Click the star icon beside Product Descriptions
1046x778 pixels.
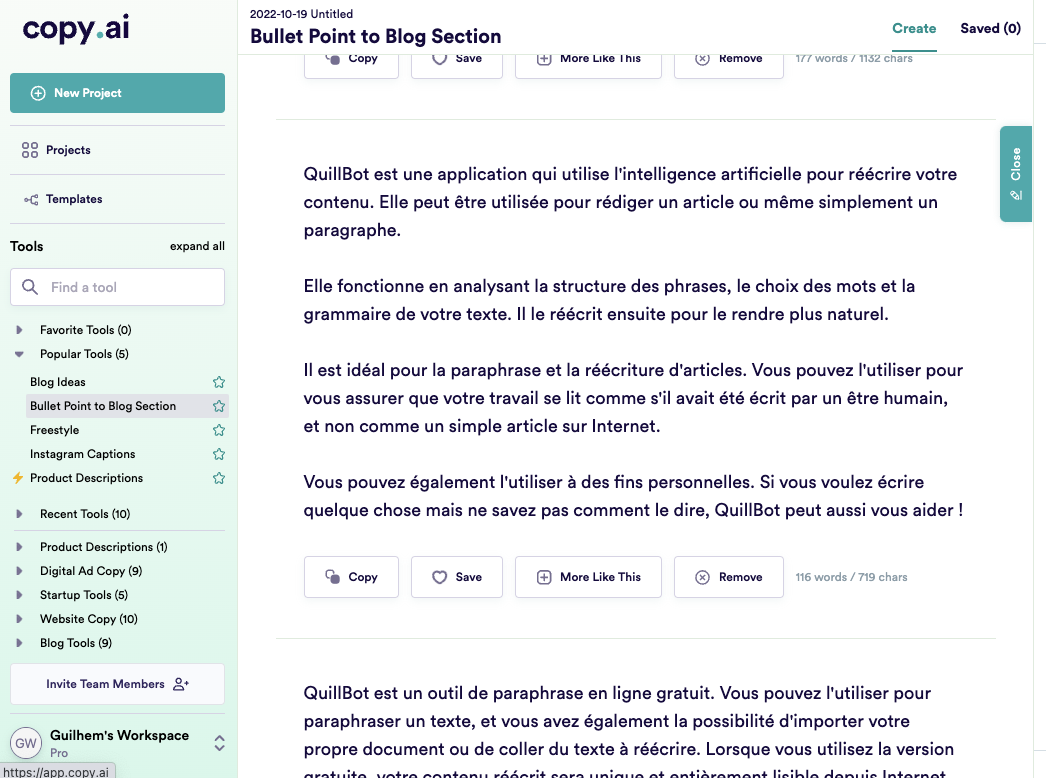(x=219, y=478)
